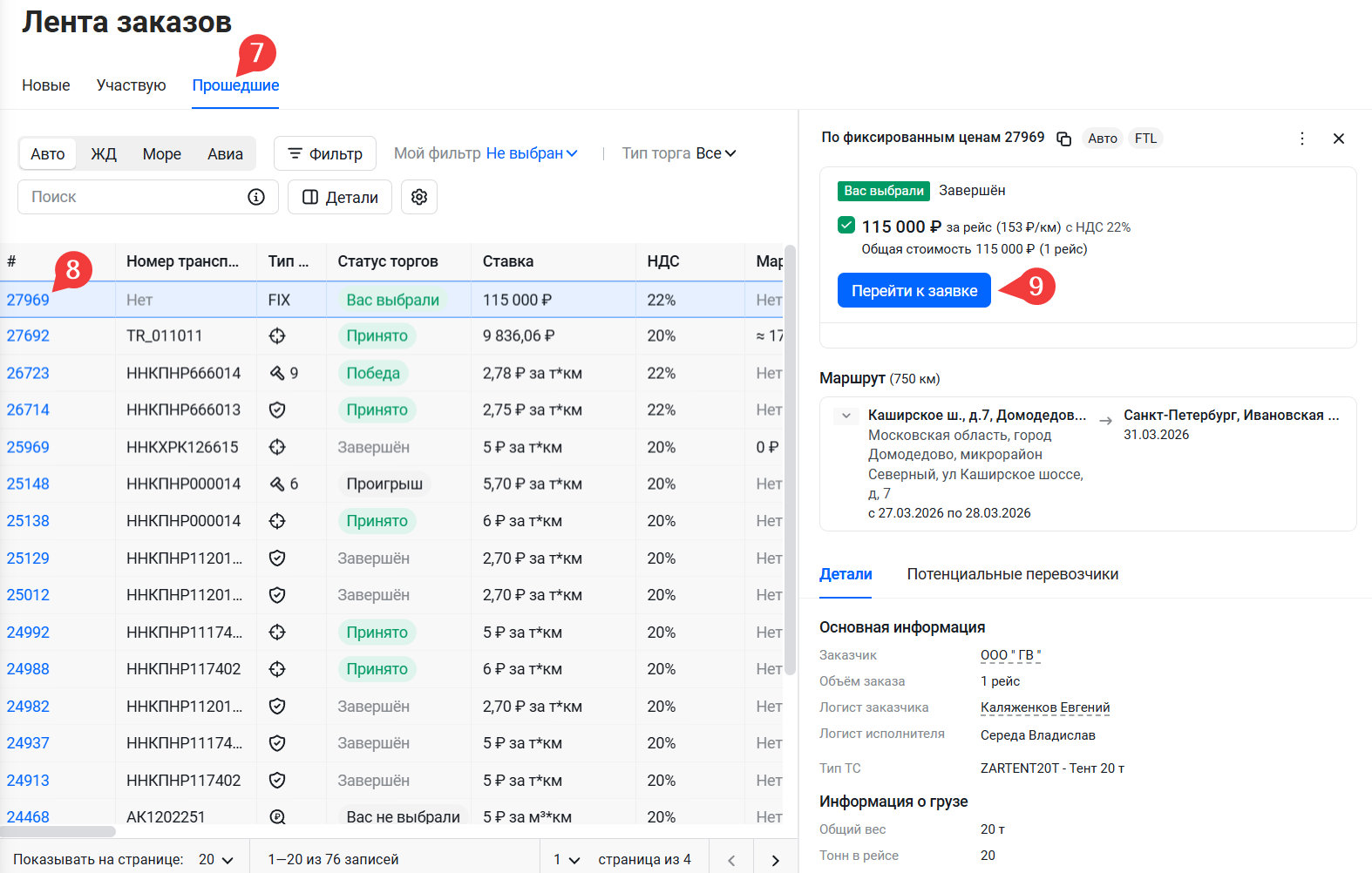Close the order details panel

pyautogui.click(x=1339, y=139)
